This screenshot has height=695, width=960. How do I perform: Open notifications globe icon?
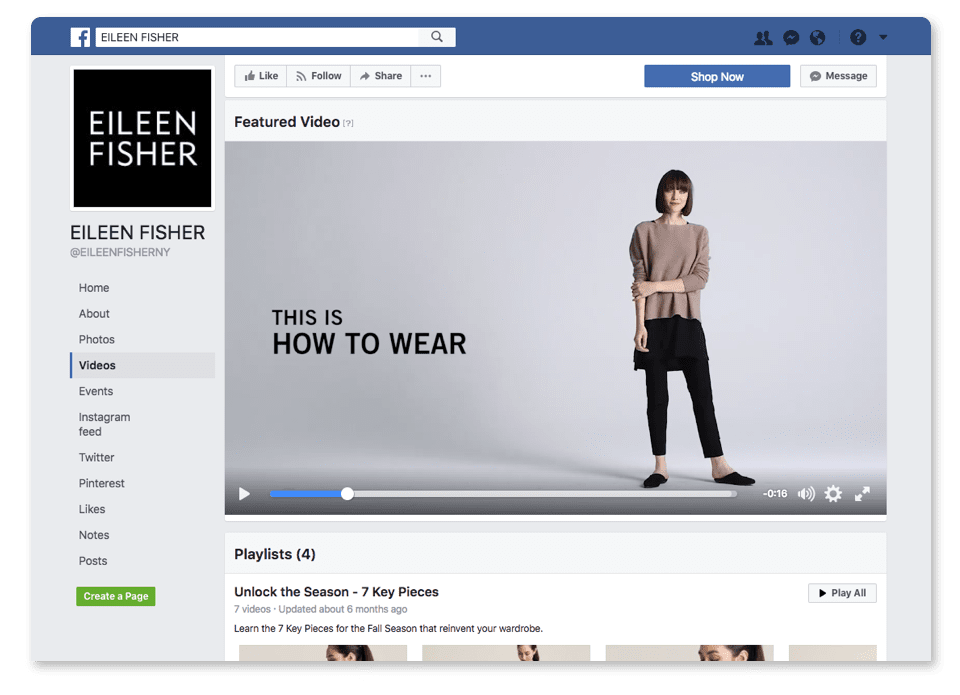tap(817, 38)
